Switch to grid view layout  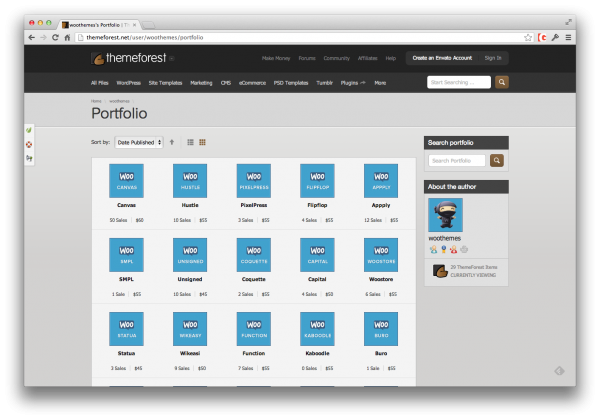coord(202,142)
